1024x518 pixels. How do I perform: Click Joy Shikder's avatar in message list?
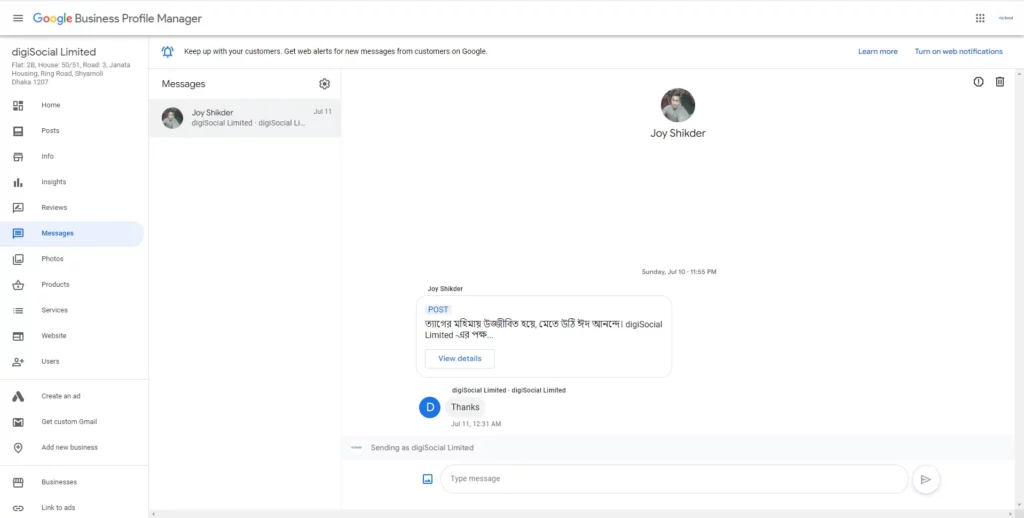[172, 118]
